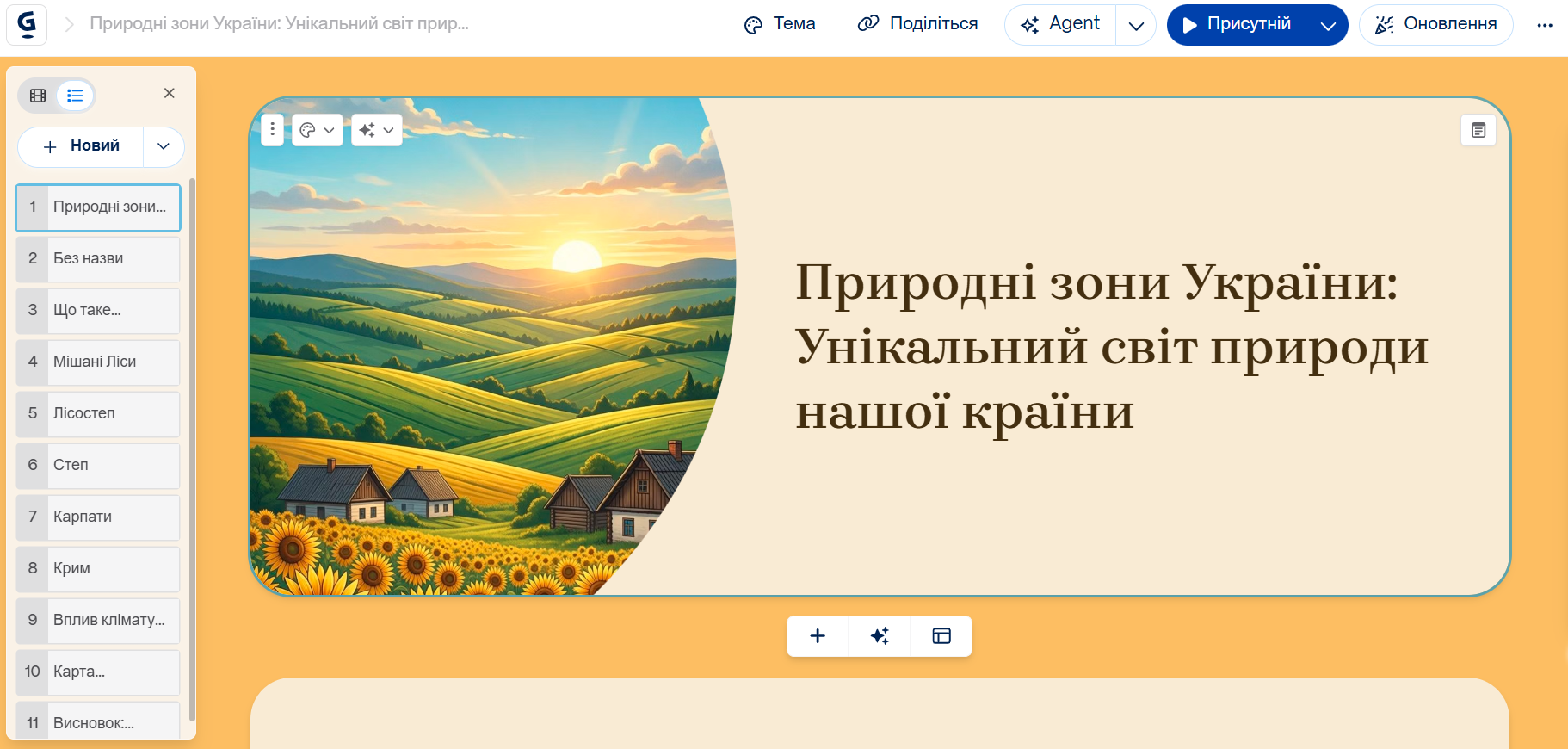The height and width of the screenshot is (749, 1568).
Task: Expand the card palette style dropdown
Action: click(318, 130)
